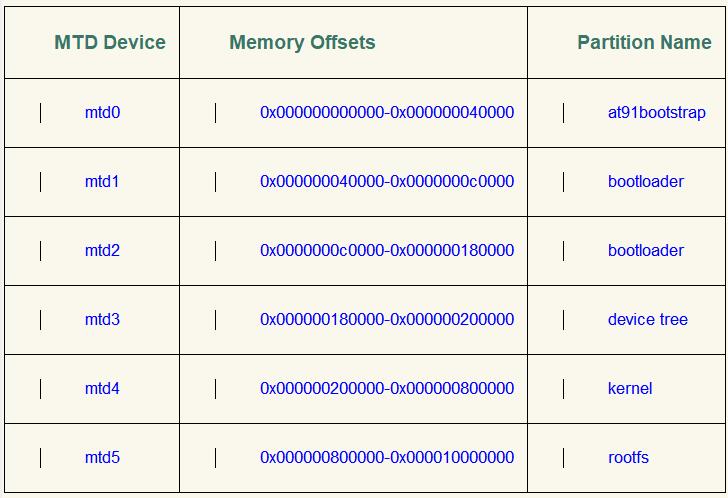Open the mtd1 device link
Screen dimensions: 728x498
click(102, 182)
